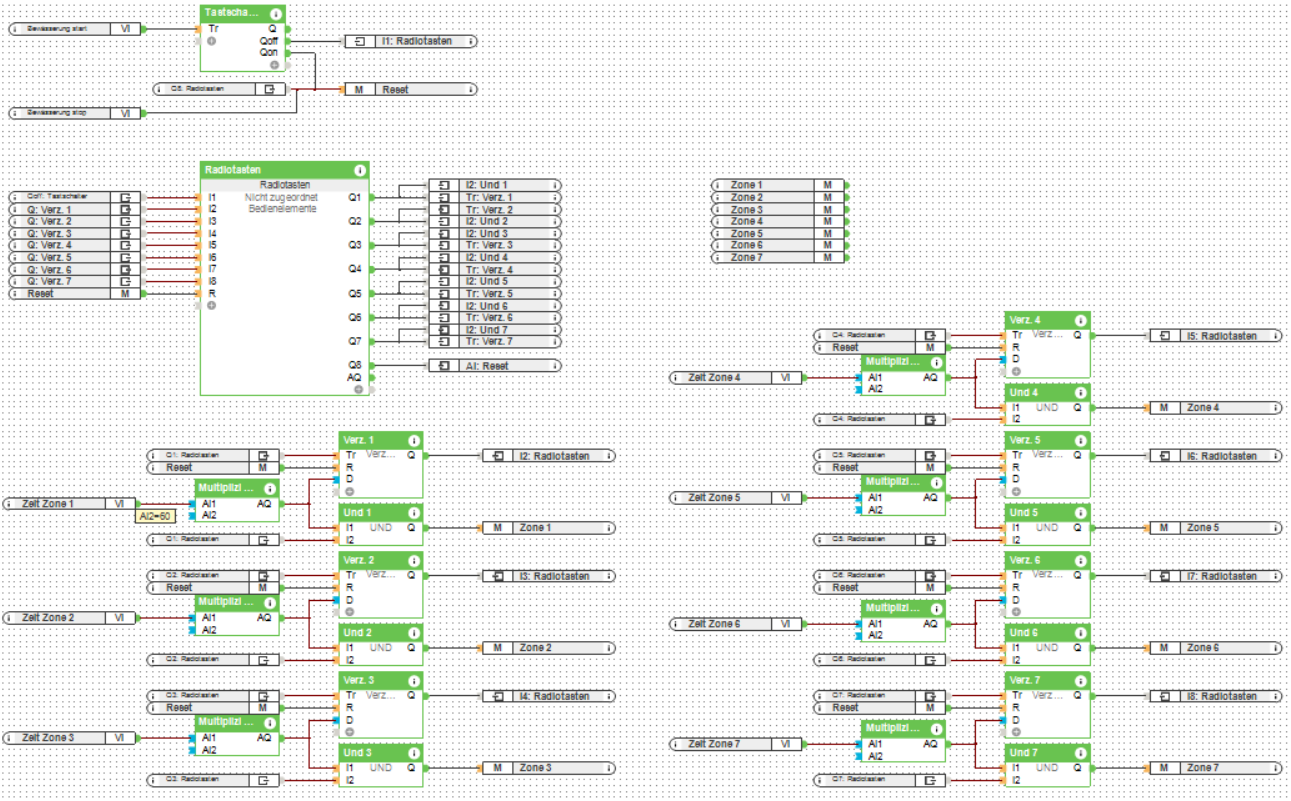Click the arrow icon of the Tr: Verz. 6 connector

444,318
